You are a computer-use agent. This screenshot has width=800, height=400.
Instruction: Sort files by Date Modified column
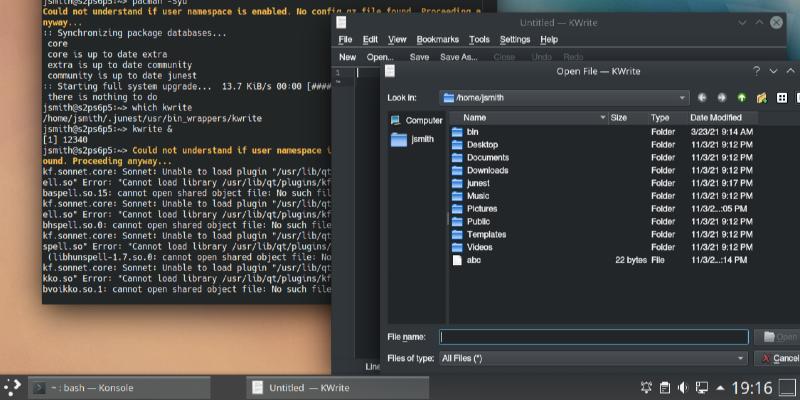point(717,117)
